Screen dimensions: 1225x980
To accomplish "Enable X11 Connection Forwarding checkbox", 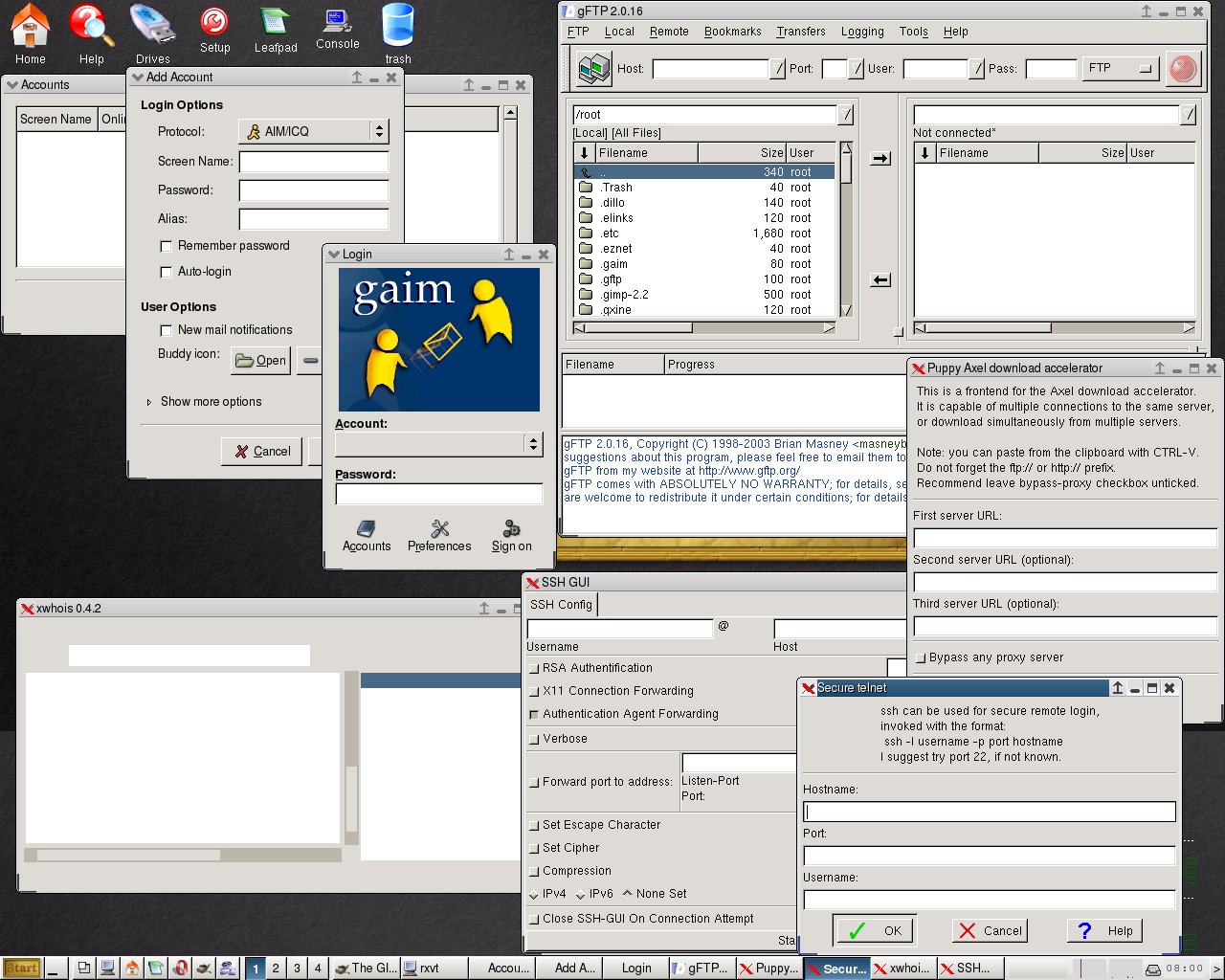I will (534, 691).
